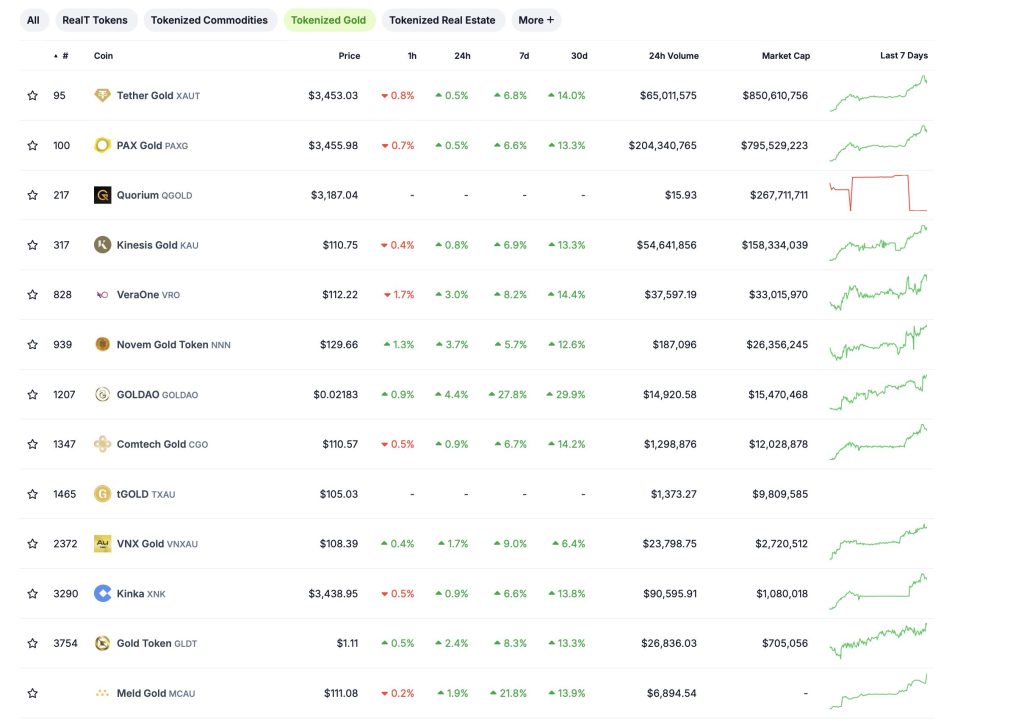Click Tether Gold market cap $850,610,756
This screenshot has width=1024, height=721.
click(x=775, y=95)
